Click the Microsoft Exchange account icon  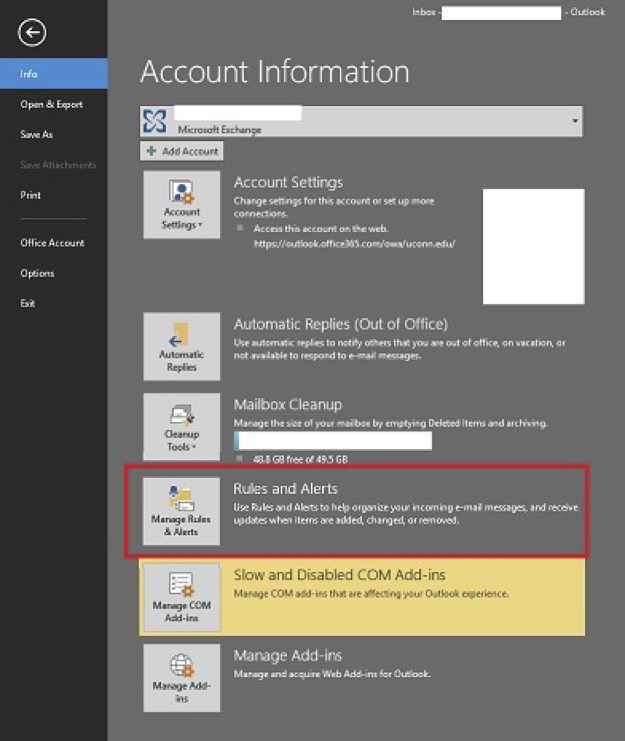(155, 121)
